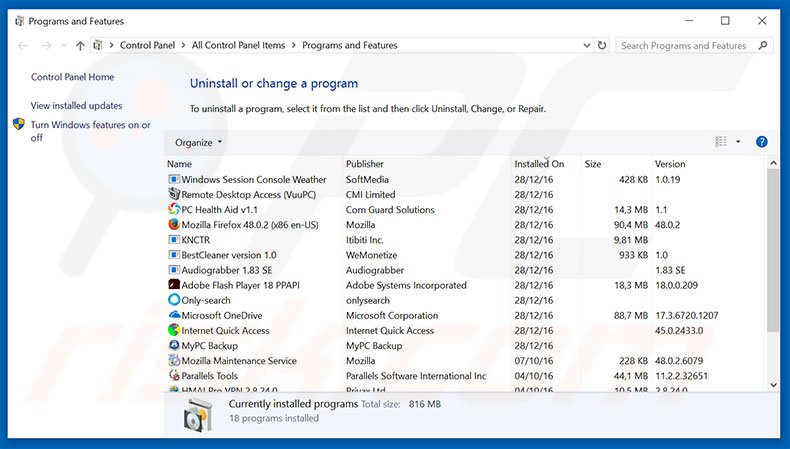The width and height of the screenshot is (790, 449).
Task: Expand the chevron before Control Panel breadcrumb
Action: coord(111,45)
